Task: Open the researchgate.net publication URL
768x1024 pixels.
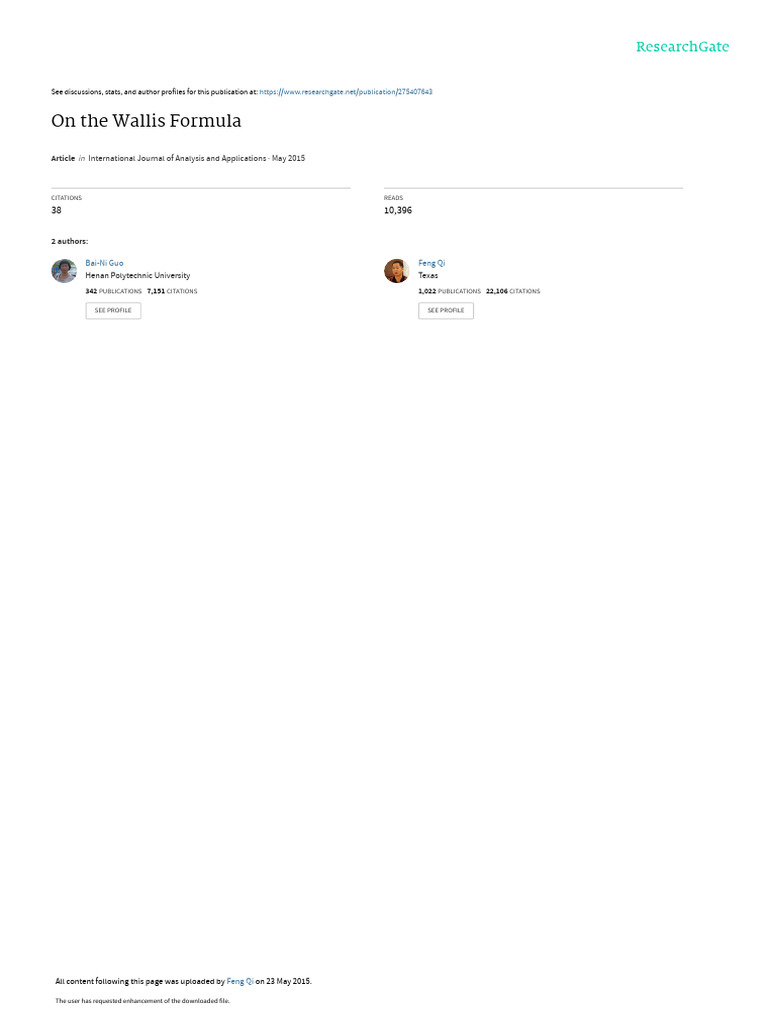Action: [x=345, y=92]
